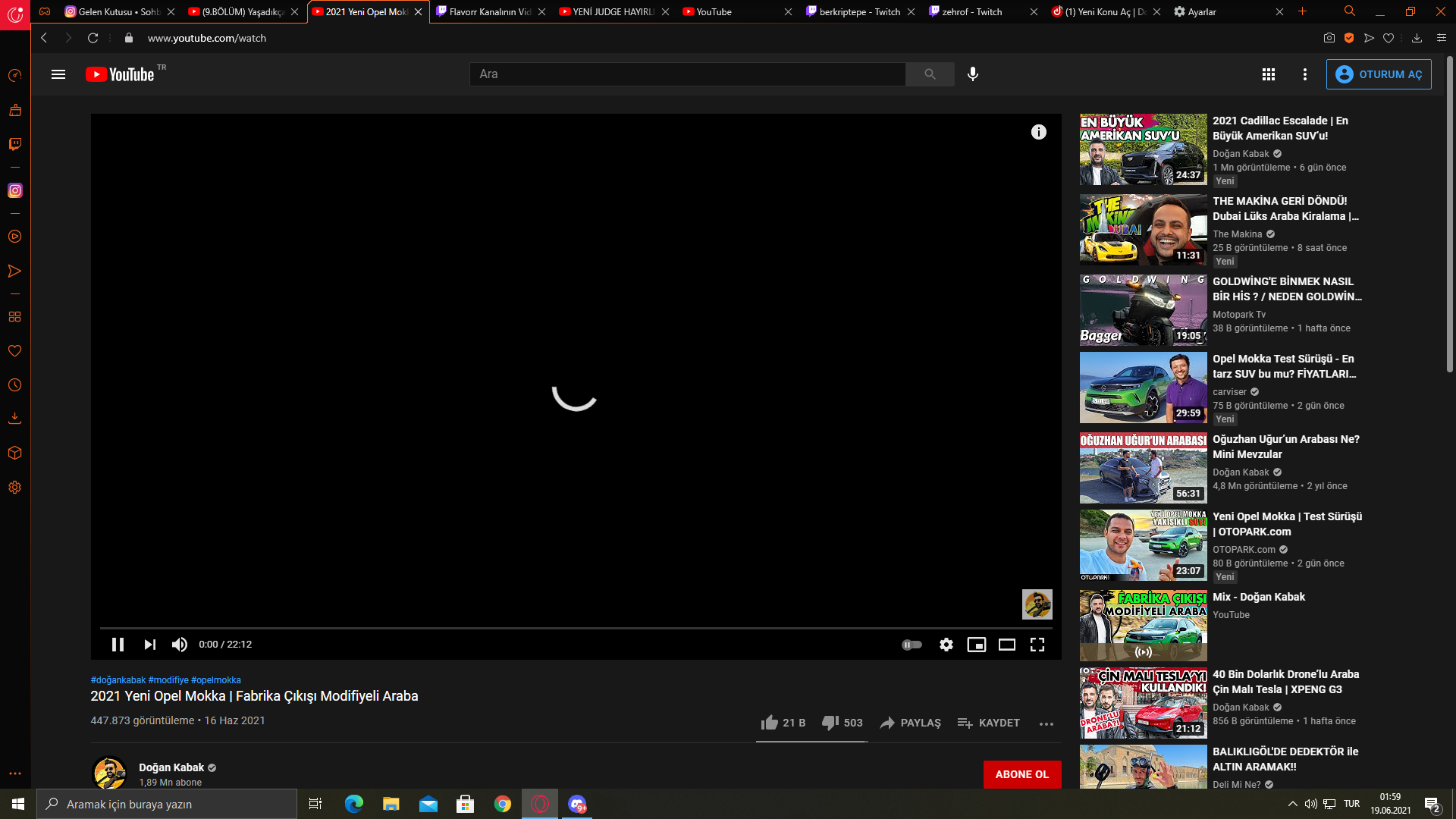This screenshot has width=1456, height=819.
Task: Show video info card icon
Action: click(1039, 132)
